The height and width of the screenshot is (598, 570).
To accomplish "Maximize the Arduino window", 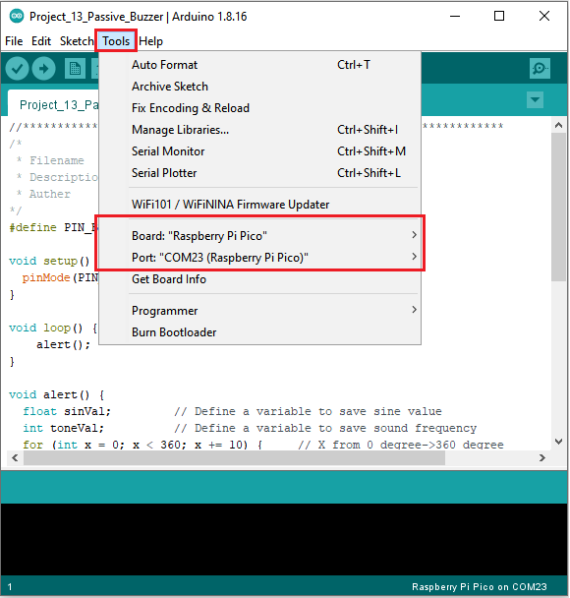I will pyautogui.click(x=499, y=16).
